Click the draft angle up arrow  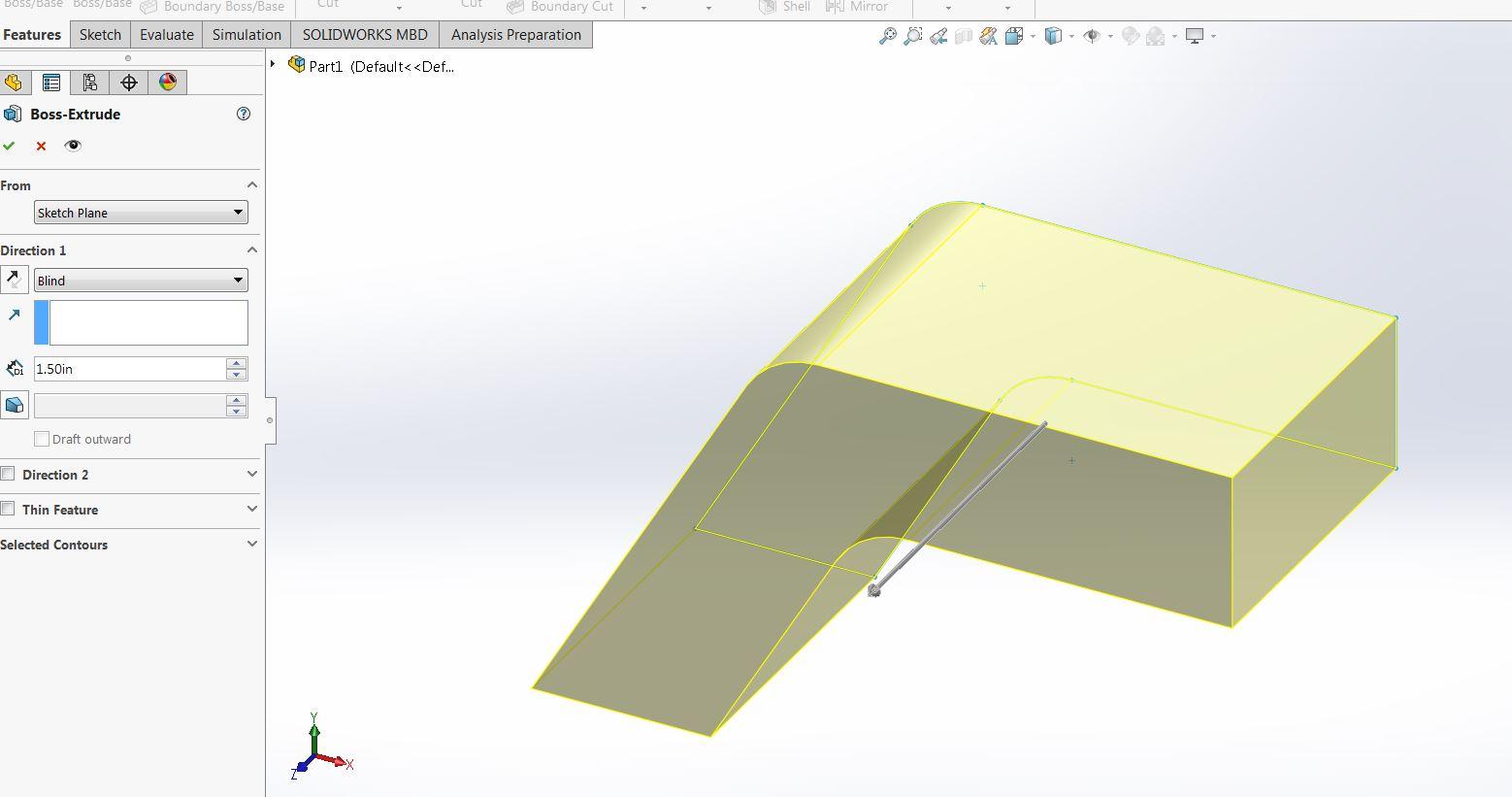237,400
